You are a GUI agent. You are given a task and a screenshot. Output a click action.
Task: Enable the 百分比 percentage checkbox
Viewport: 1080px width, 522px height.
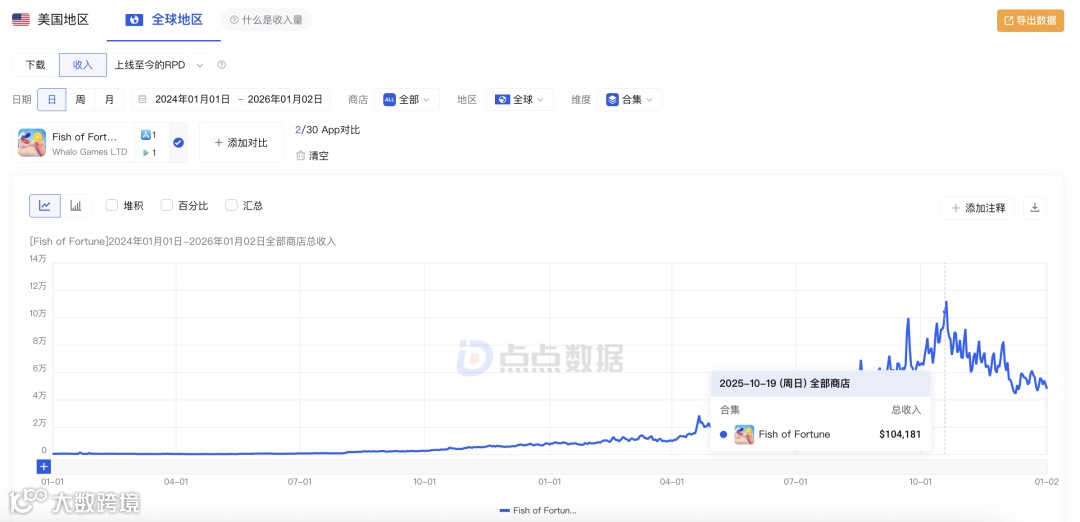[166, 205]
